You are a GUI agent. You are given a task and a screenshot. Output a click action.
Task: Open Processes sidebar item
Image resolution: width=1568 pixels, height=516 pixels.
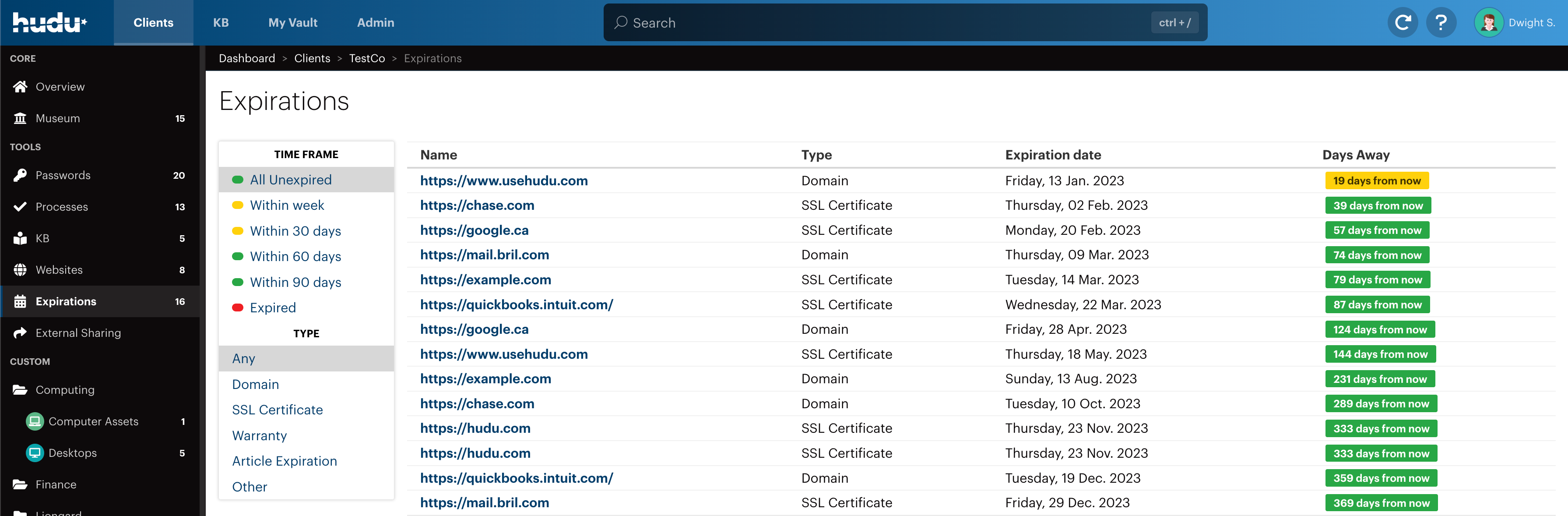point(100,206)
